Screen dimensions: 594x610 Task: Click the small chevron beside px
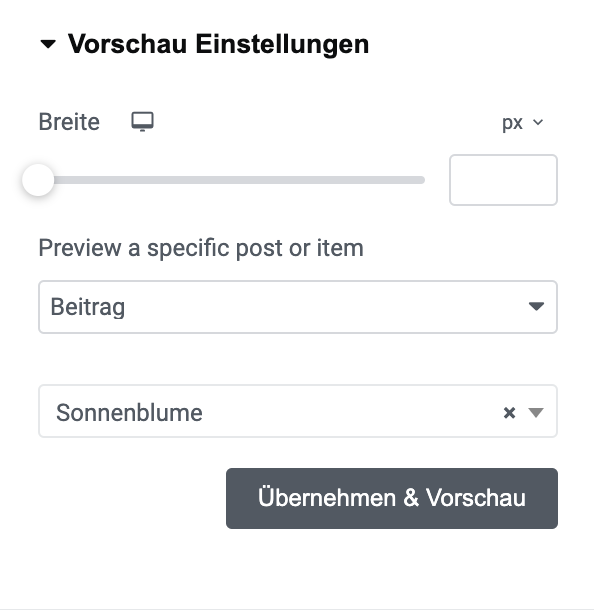coord(538,122)
